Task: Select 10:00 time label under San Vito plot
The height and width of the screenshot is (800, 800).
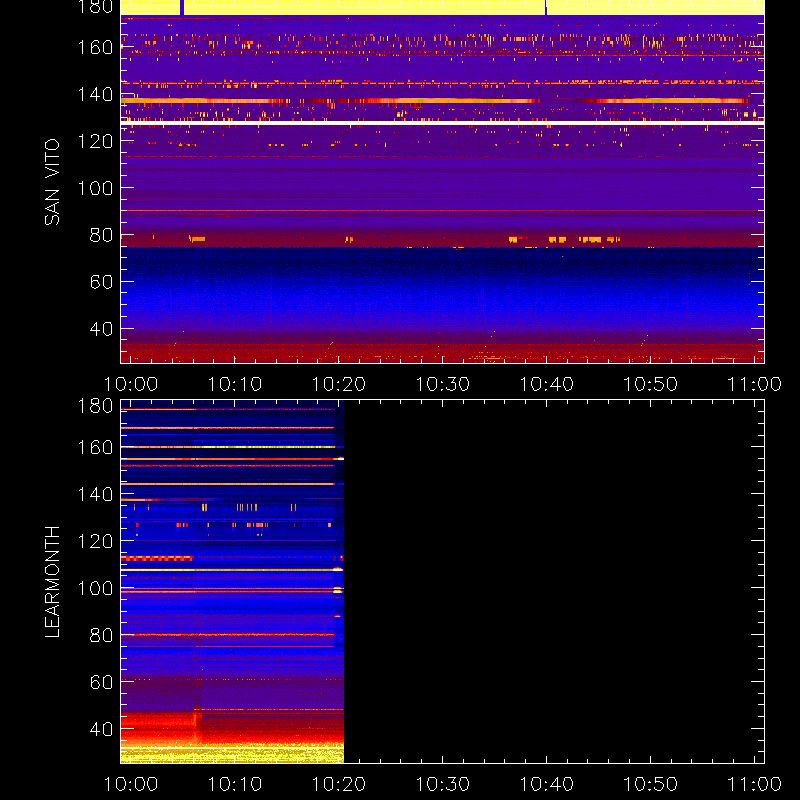Action: click(x=131, y=384)
